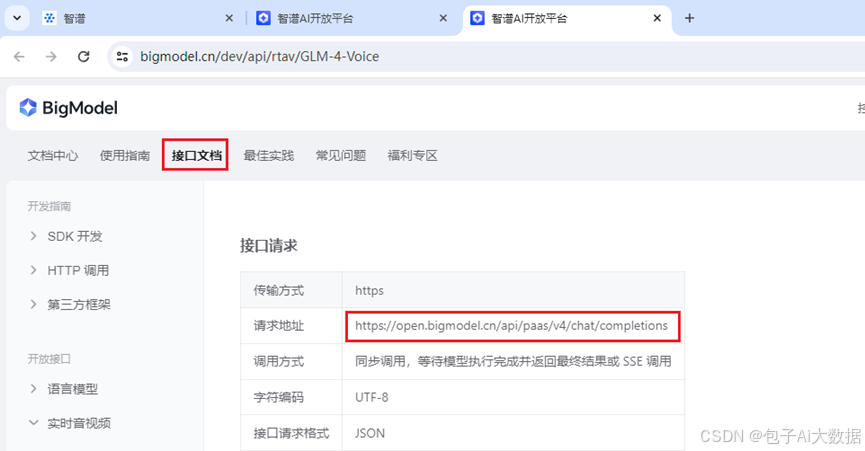Image resolution: width=865 pixels, height=451 pixels.
Task: Reload the current page
Action: tap(83, 56)
